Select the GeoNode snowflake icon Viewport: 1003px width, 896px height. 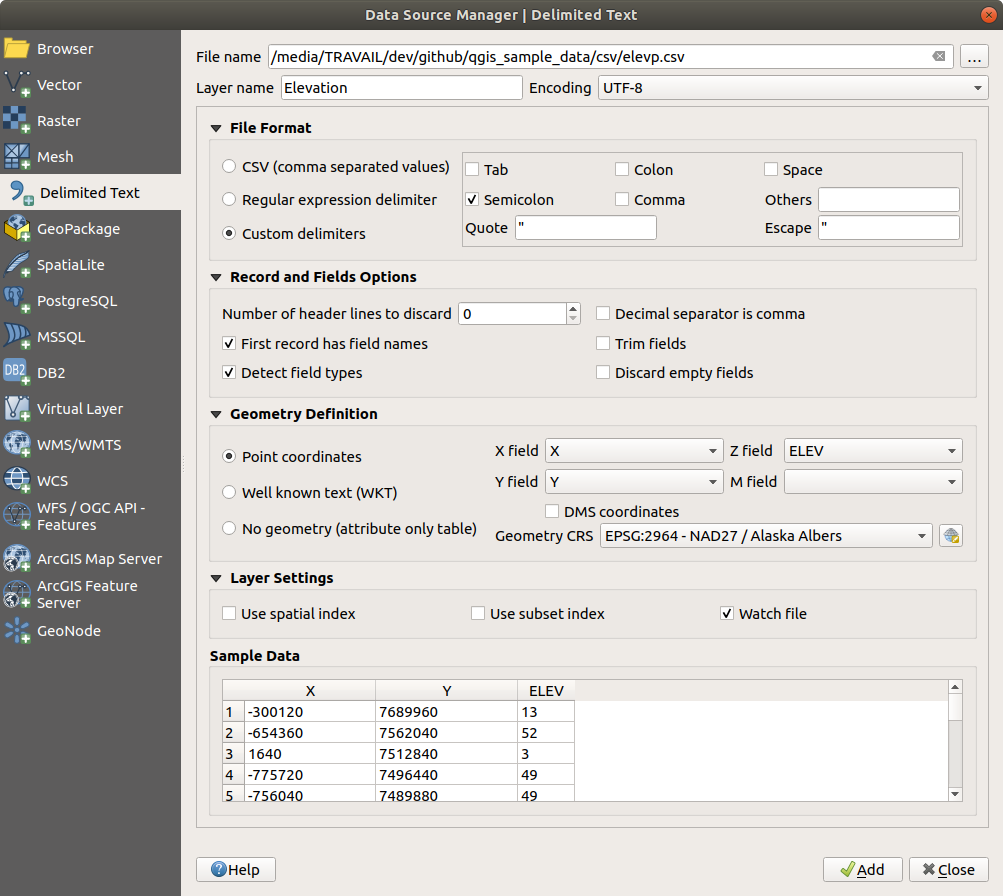click(x=17, y=631)
